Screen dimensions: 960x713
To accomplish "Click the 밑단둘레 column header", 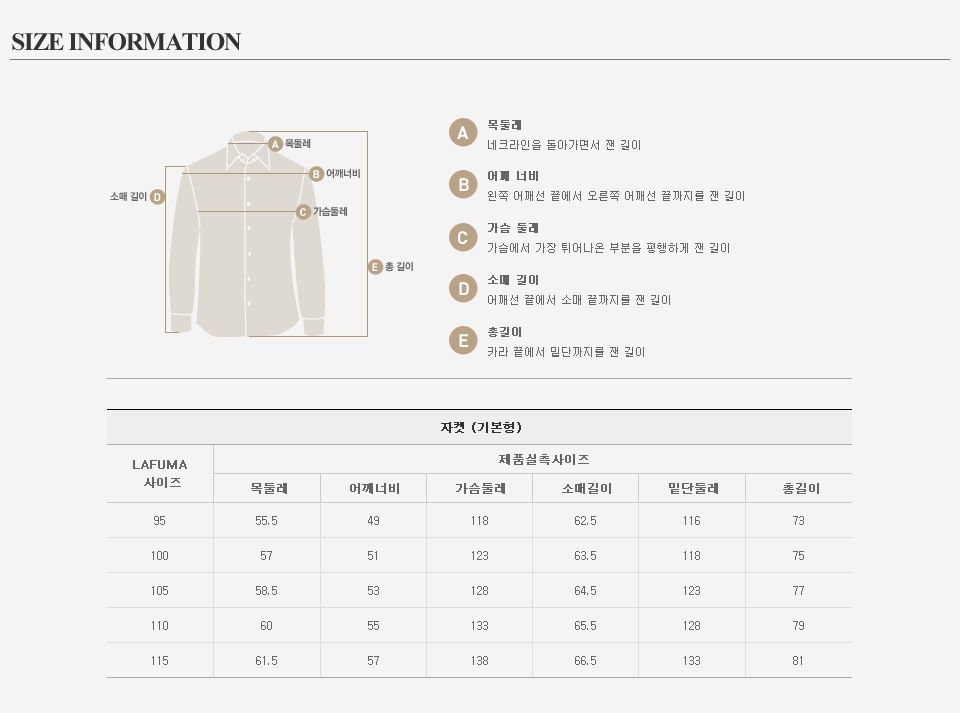I will pos(692,489).
